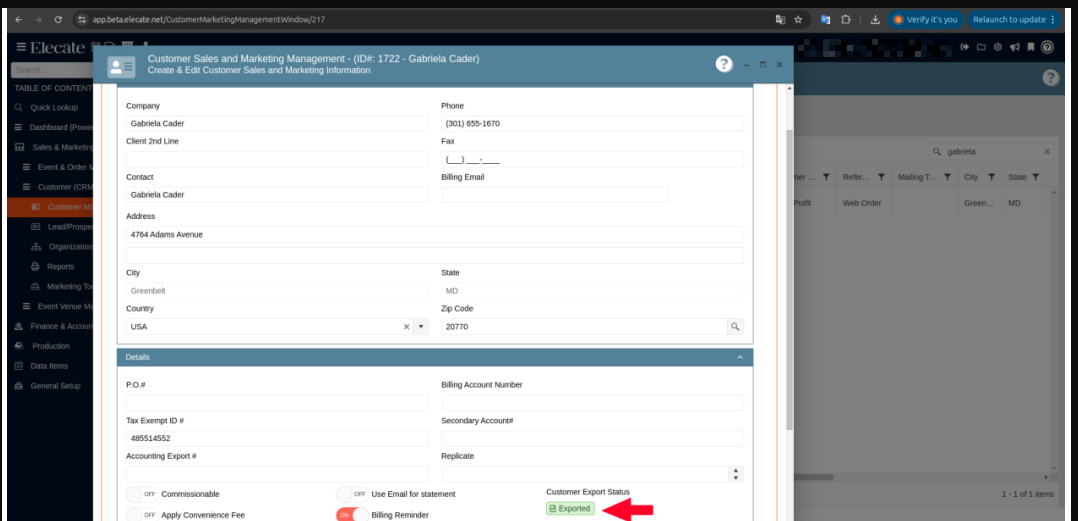Click the green Exported status badge
The image size is (1078, 521).
tap(570, 509)
